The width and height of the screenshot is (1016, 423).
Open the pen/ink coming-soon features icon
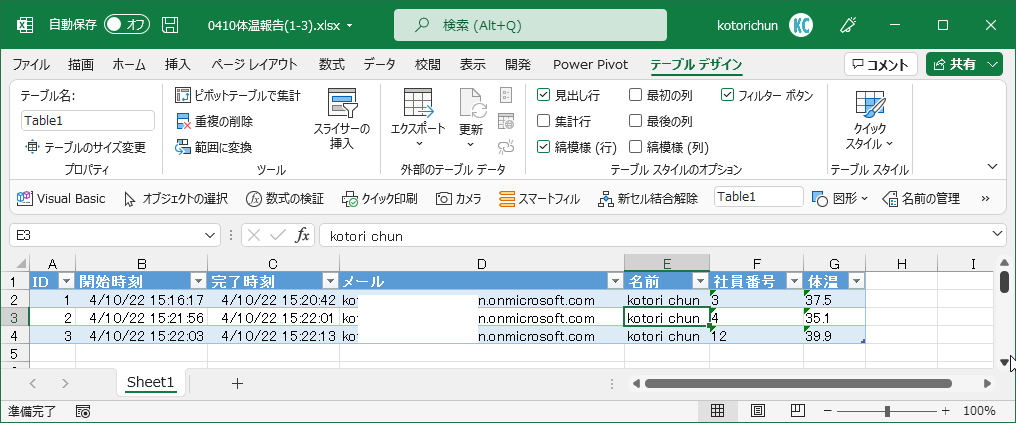tap(848, 25)
